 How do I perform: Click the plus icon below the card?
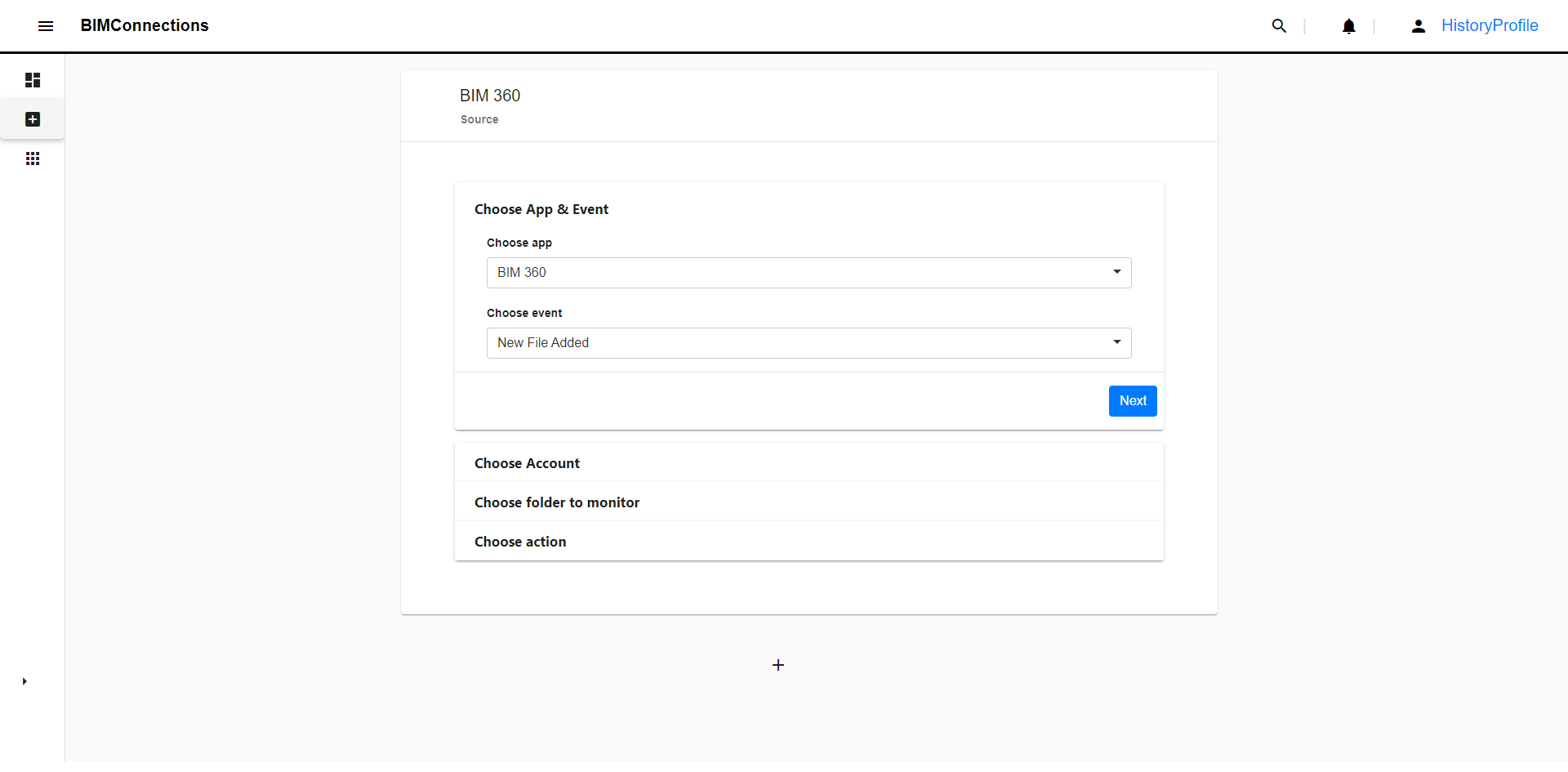click(778, 665)
